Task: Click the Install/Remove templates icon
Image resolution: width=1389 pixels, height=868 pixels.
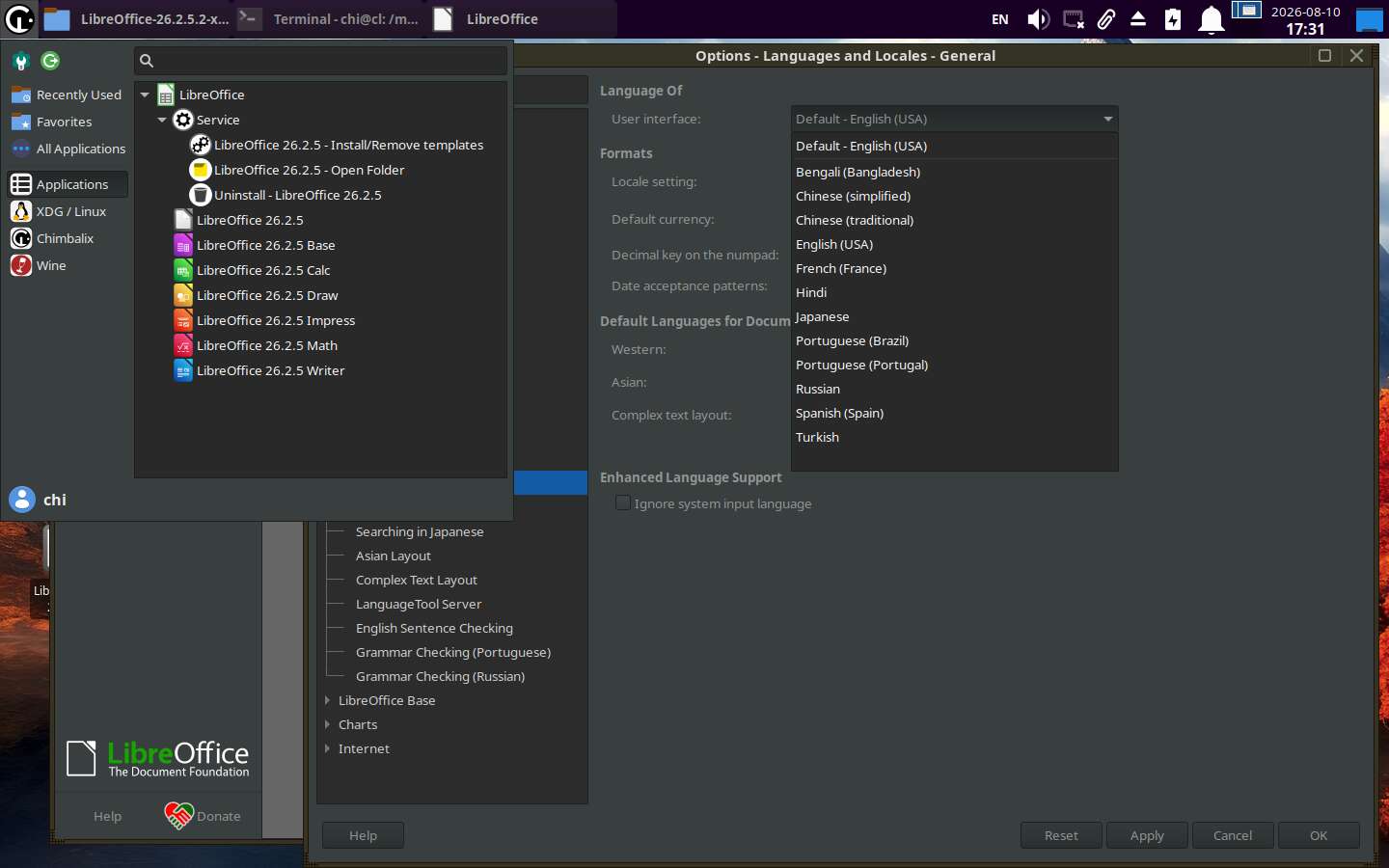Action: point(201,145)
